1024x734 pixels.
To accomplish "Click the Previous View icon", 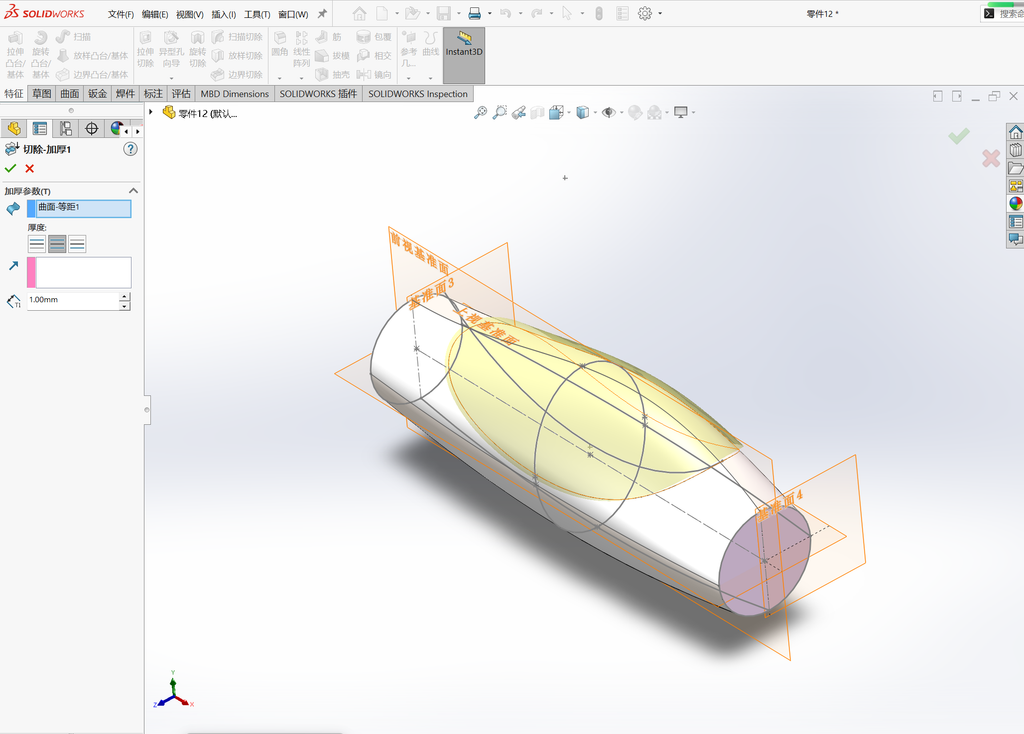I will [x=519, y=112].
